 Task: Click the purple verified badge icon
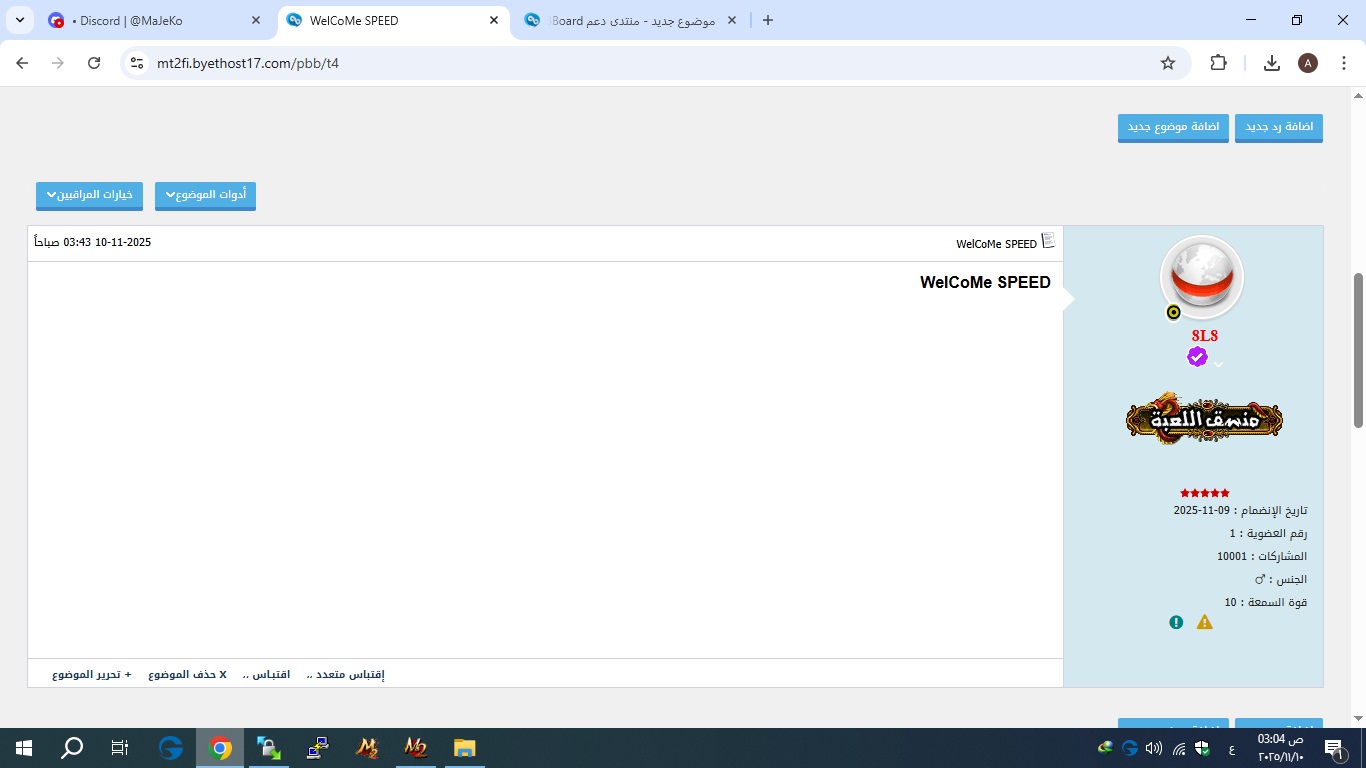pyautogui.click(x=1197, y=357)
